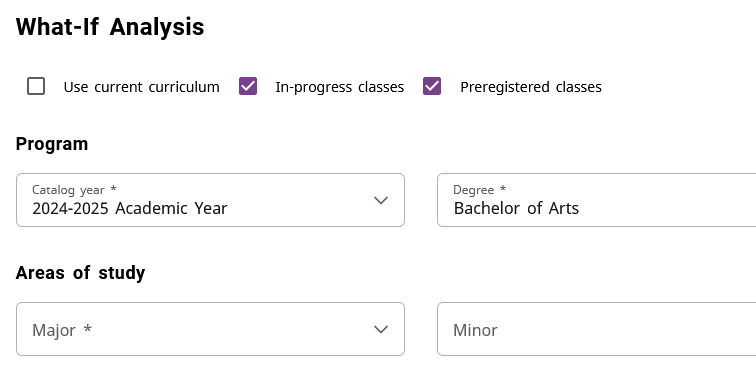Uncheck the Preregistered classes checkbox
756x365 pixels.
432,86
